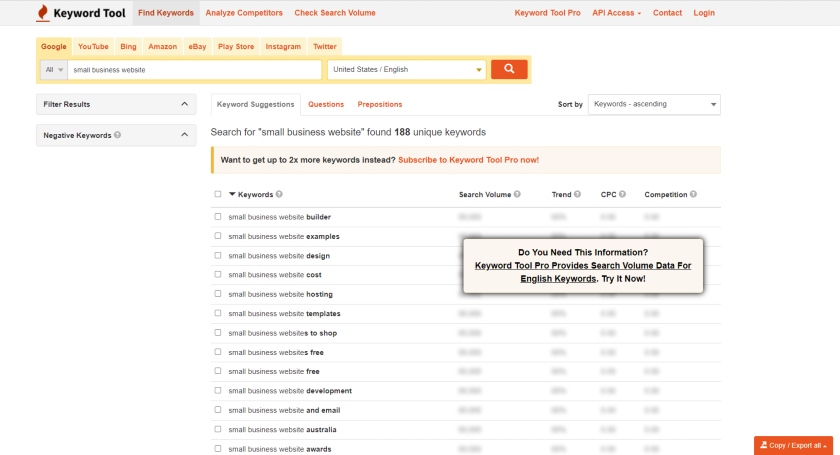Switch to the Bing tab
The image size is (840, 455).
coord(128,47)
